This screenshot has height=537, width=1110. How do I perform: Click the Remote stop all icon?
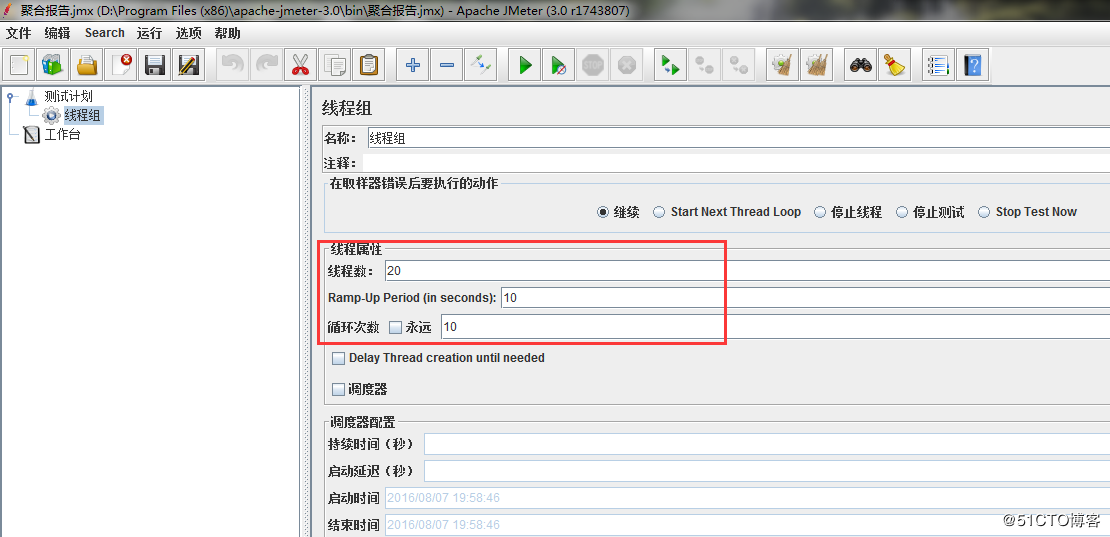(x=704, y=66)
